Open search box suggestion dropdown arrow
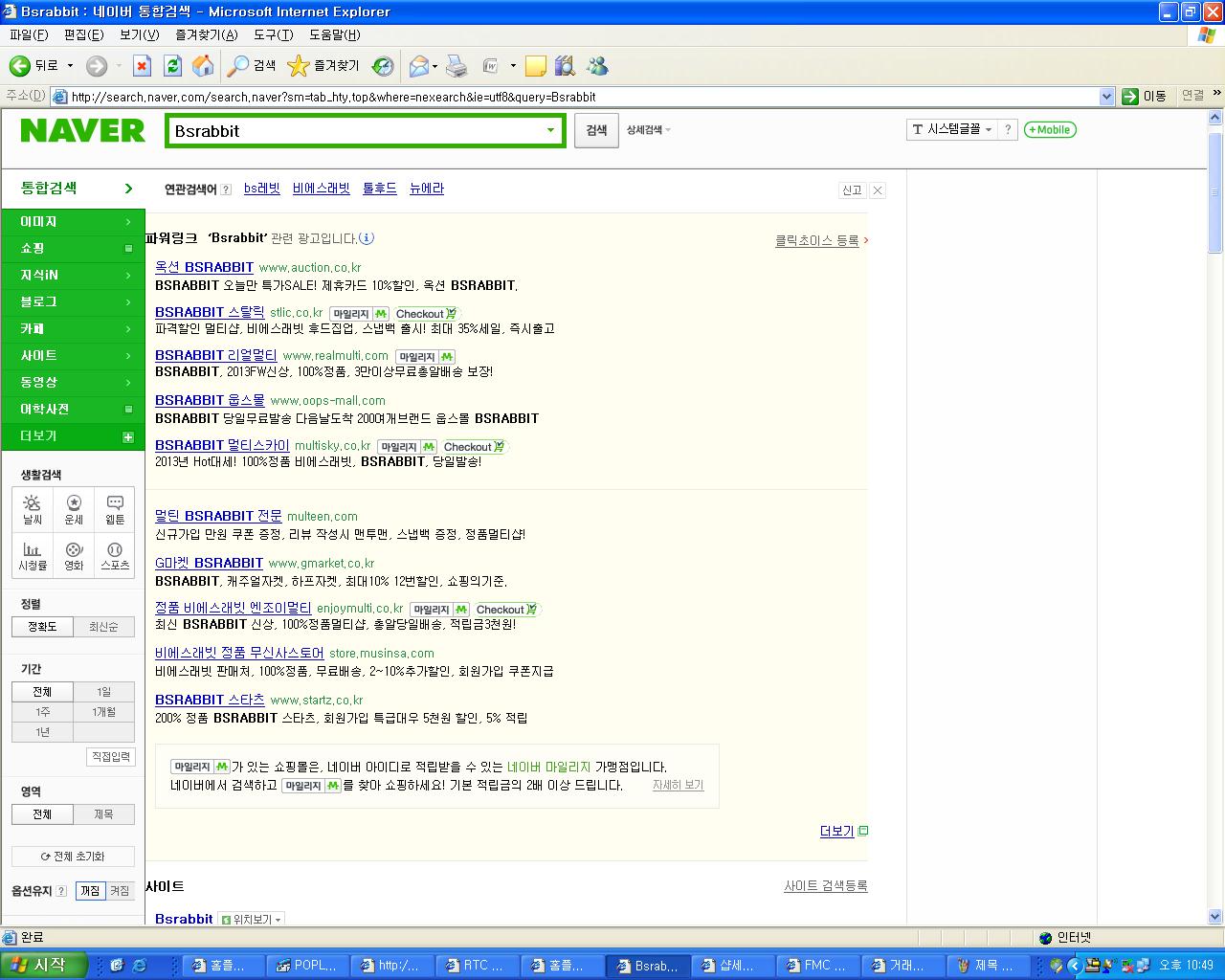Screen dimensions: 1225x980 [550, 130]
